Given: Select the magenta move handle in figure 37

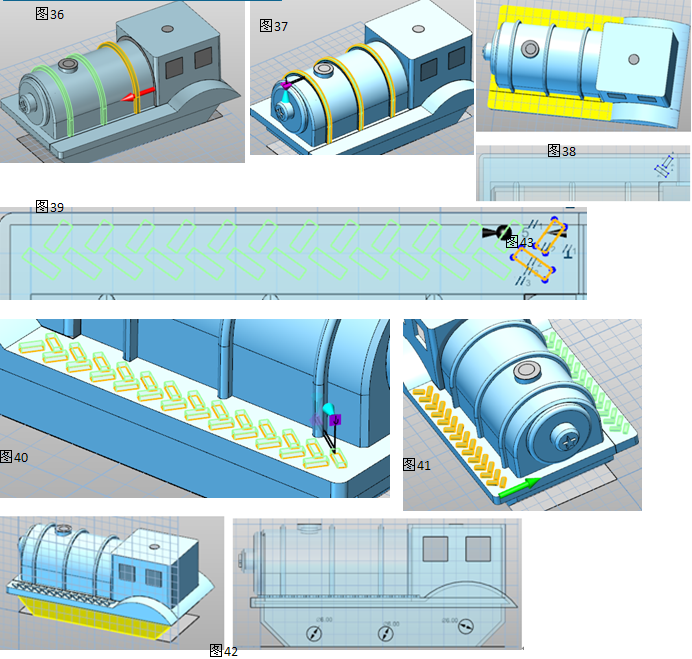Looking at the screenshot, I should [286, 85].
